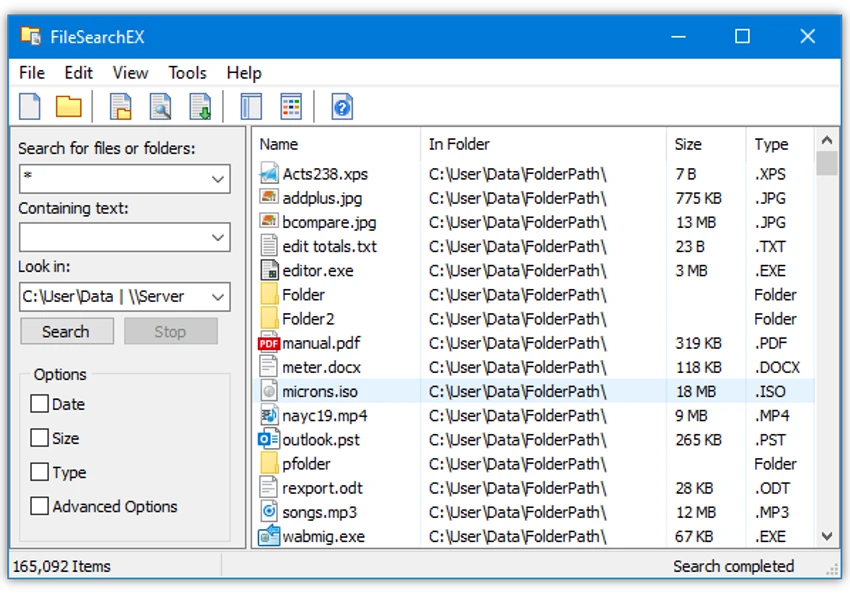Image resolution: width=850 pixels, height=594 pixels.
Task: Click the .DOCX type cell
Action: [777, 367]
